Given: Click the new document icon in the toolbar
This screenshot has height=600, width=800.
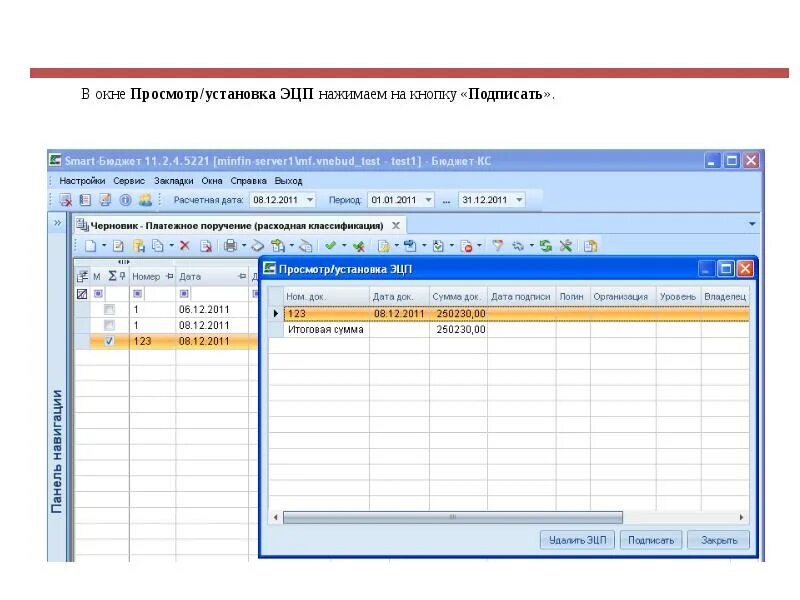Looking at the screenshot, I should (90, 246).
